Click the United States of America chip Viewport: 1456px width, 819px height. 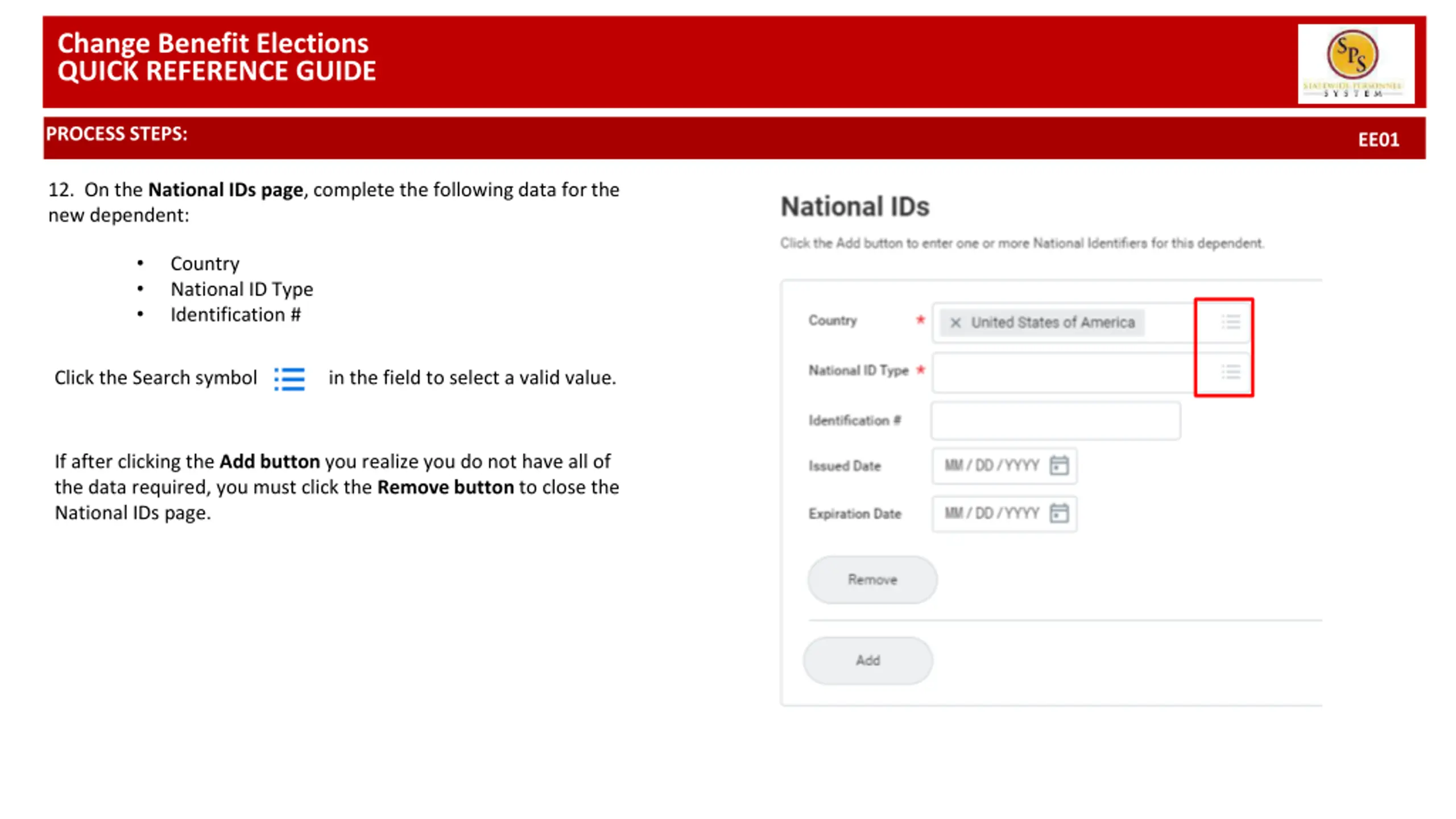click(x=1042, y=322)
